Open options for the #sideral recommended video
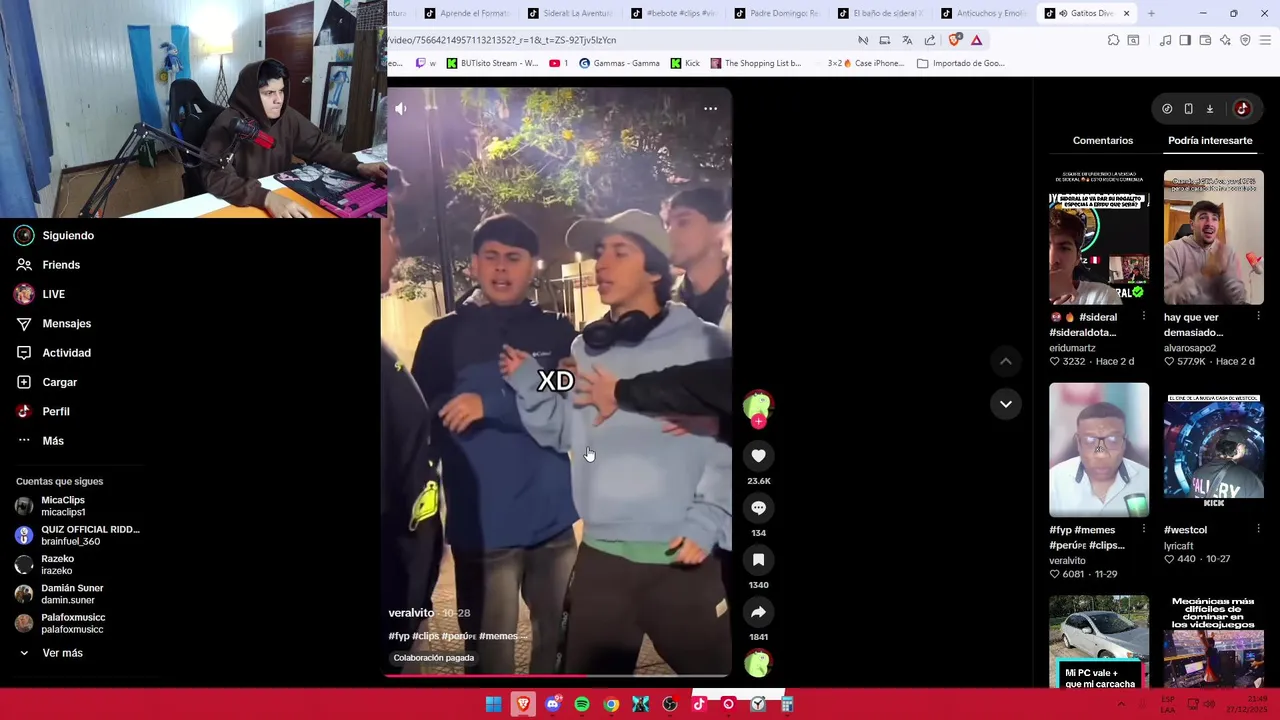Image resolution: width=1280 pixels, height=720 pixels. (x=1144, y=317)
